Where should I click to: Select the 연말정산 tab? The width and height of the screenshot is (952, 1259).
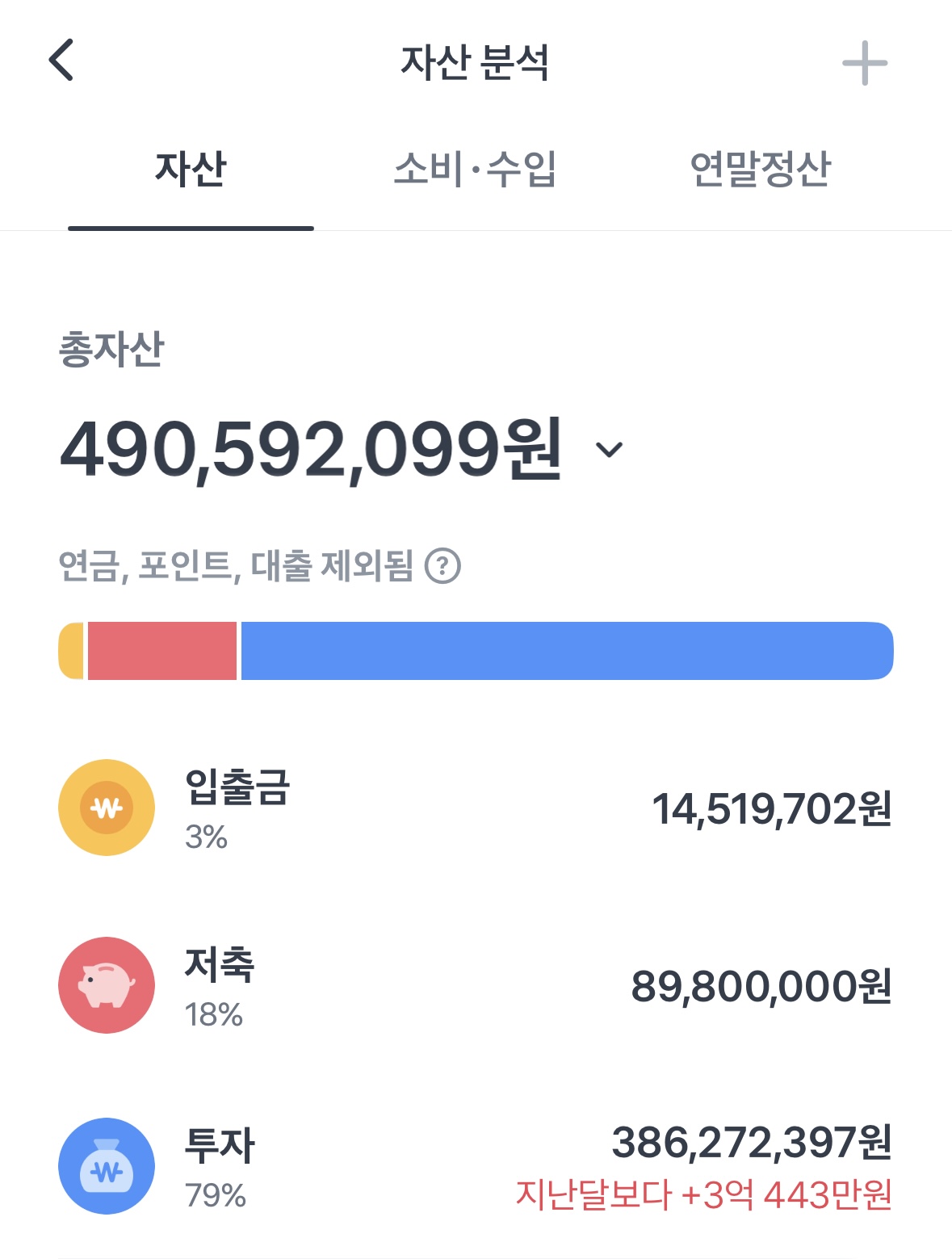click(760, 170)
